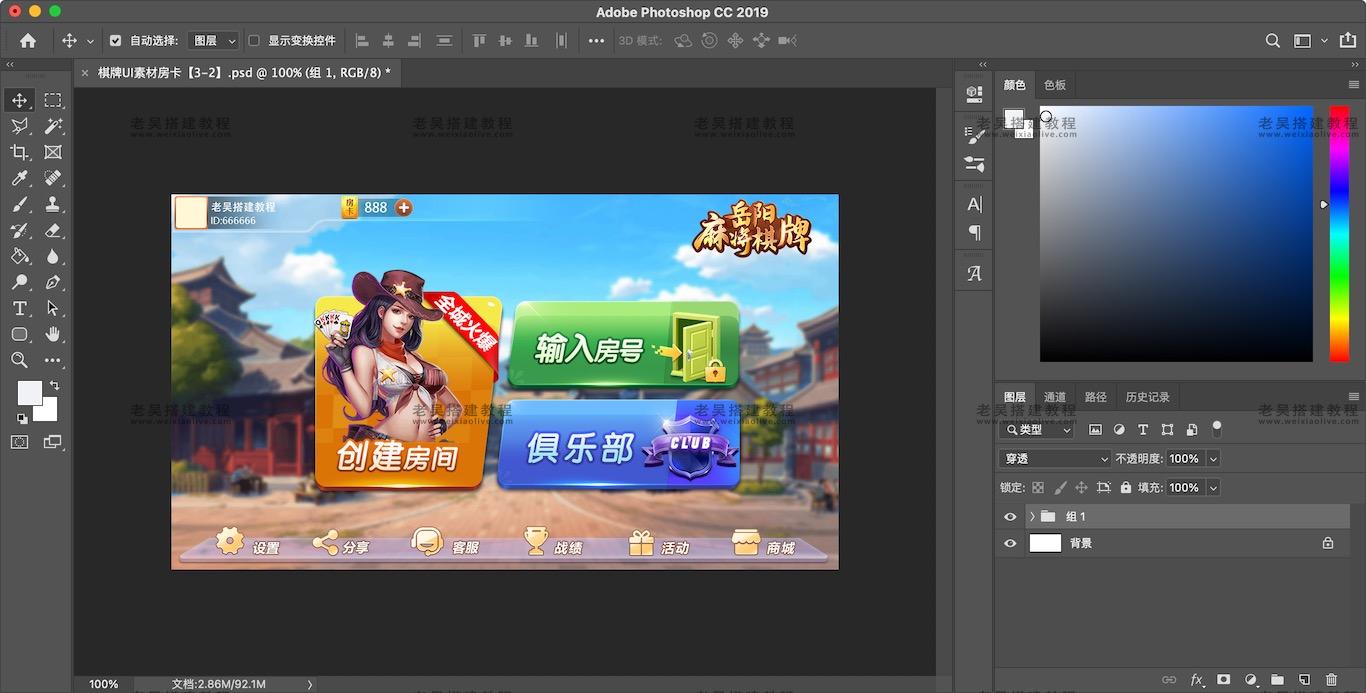Open the 不透明度 opacity dropdown arrow
Screen dimensions: 1366x693
coord(1213,459)
